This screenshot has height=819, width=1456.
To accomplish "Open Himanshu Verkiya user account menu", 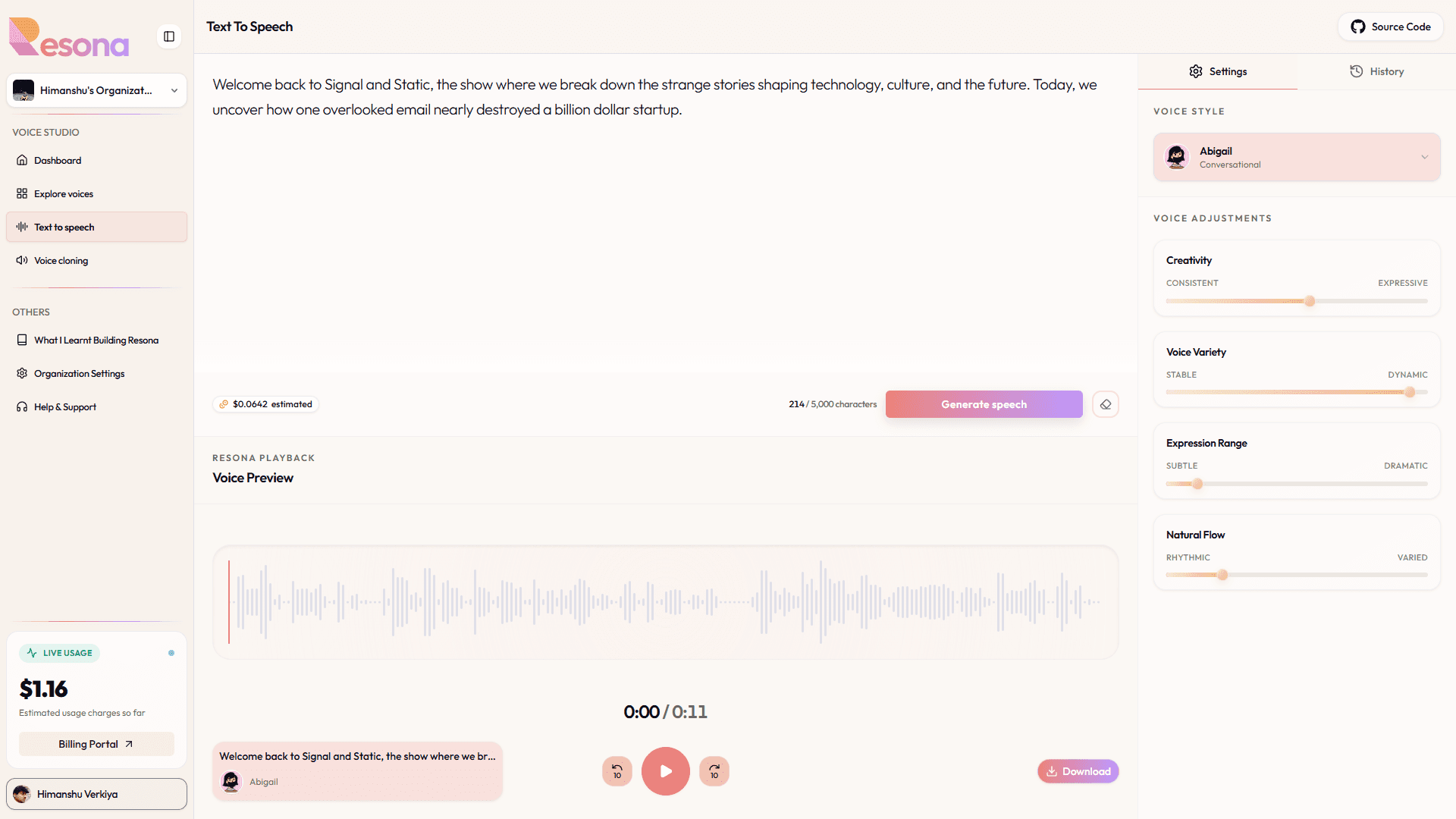I will pos(96,794).
